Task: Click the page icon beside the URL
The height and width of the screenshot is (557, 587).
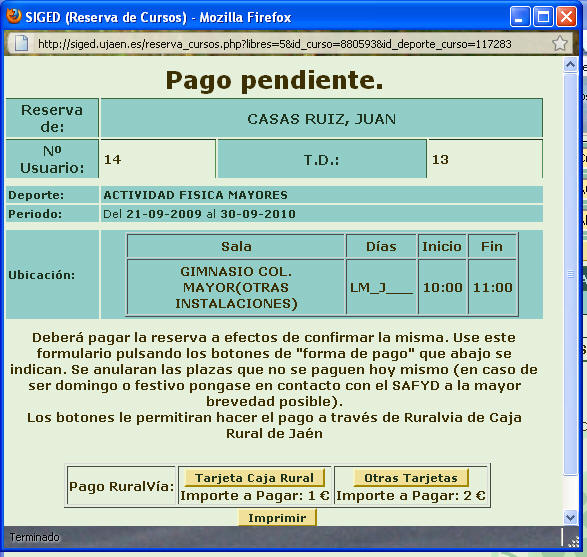Action: [21, 43]
